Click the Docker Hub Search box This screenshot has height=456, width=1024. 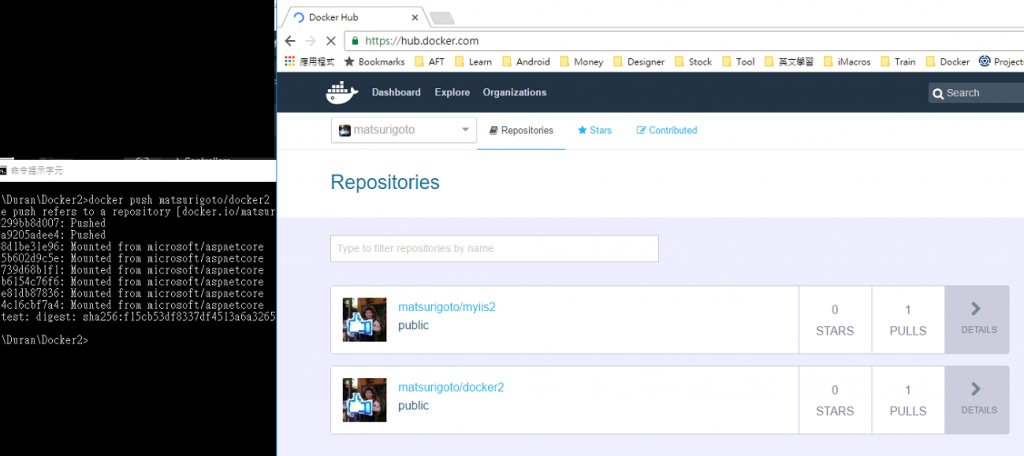976,93
